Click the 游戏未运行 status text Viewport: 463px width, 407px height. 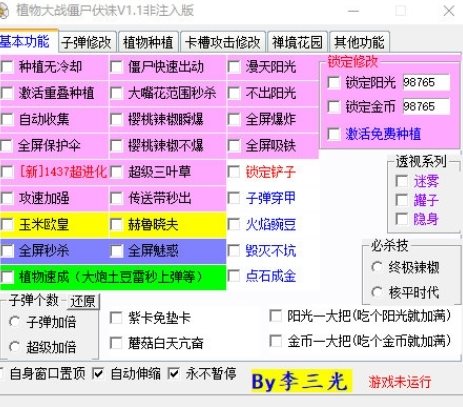(x=400, y=382)
